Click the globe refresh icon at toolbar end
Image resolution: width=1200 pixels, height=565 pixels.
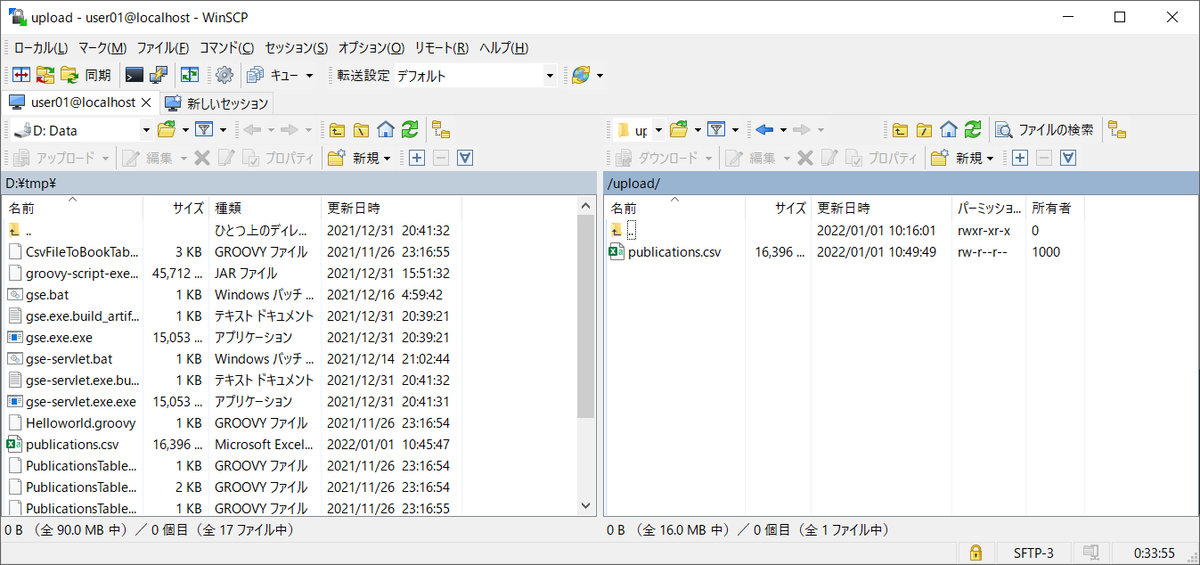[x=581, y=75]
